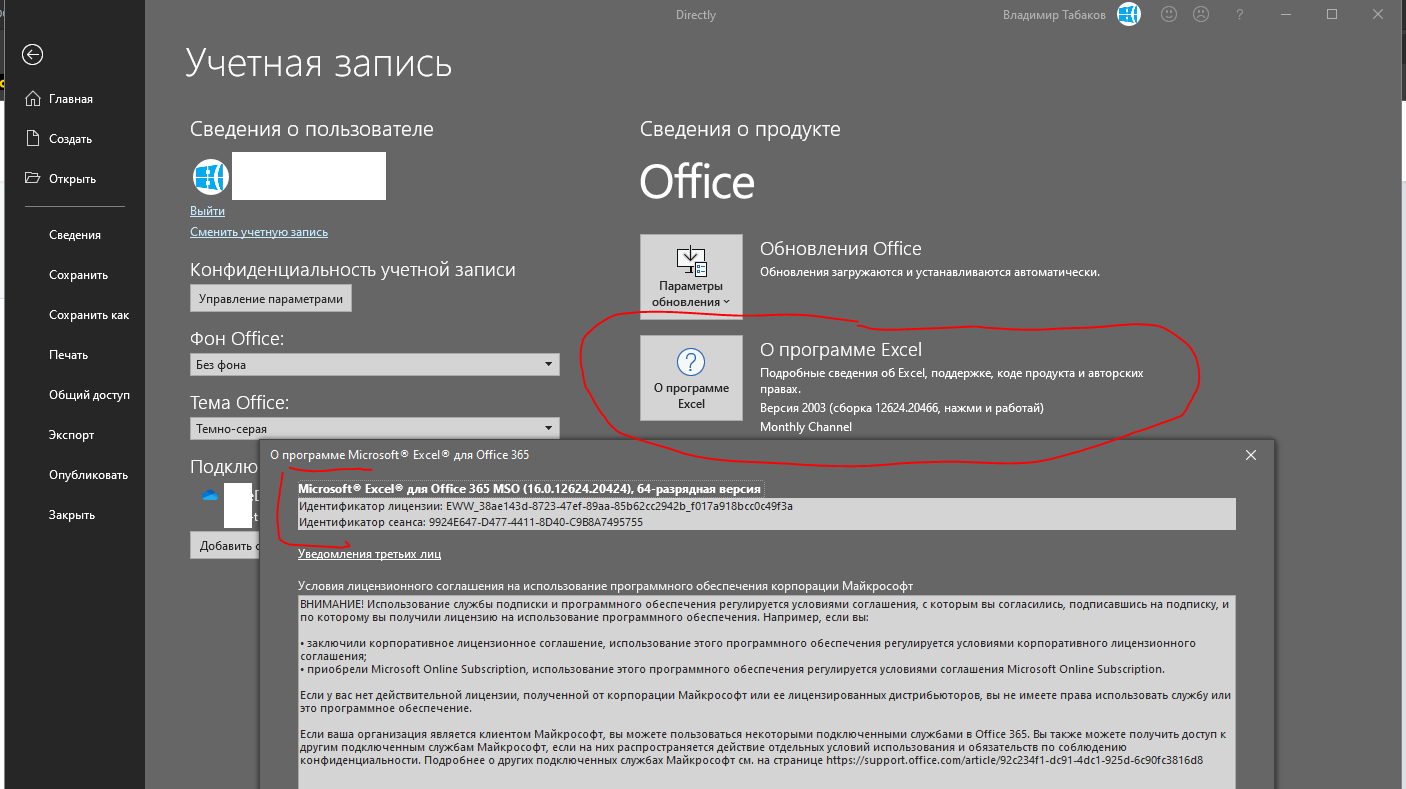The height and width of the screenshot is (789, 1406).
Task: Select Экспорт in the sidebar
Action: click(x=71, y=435)
